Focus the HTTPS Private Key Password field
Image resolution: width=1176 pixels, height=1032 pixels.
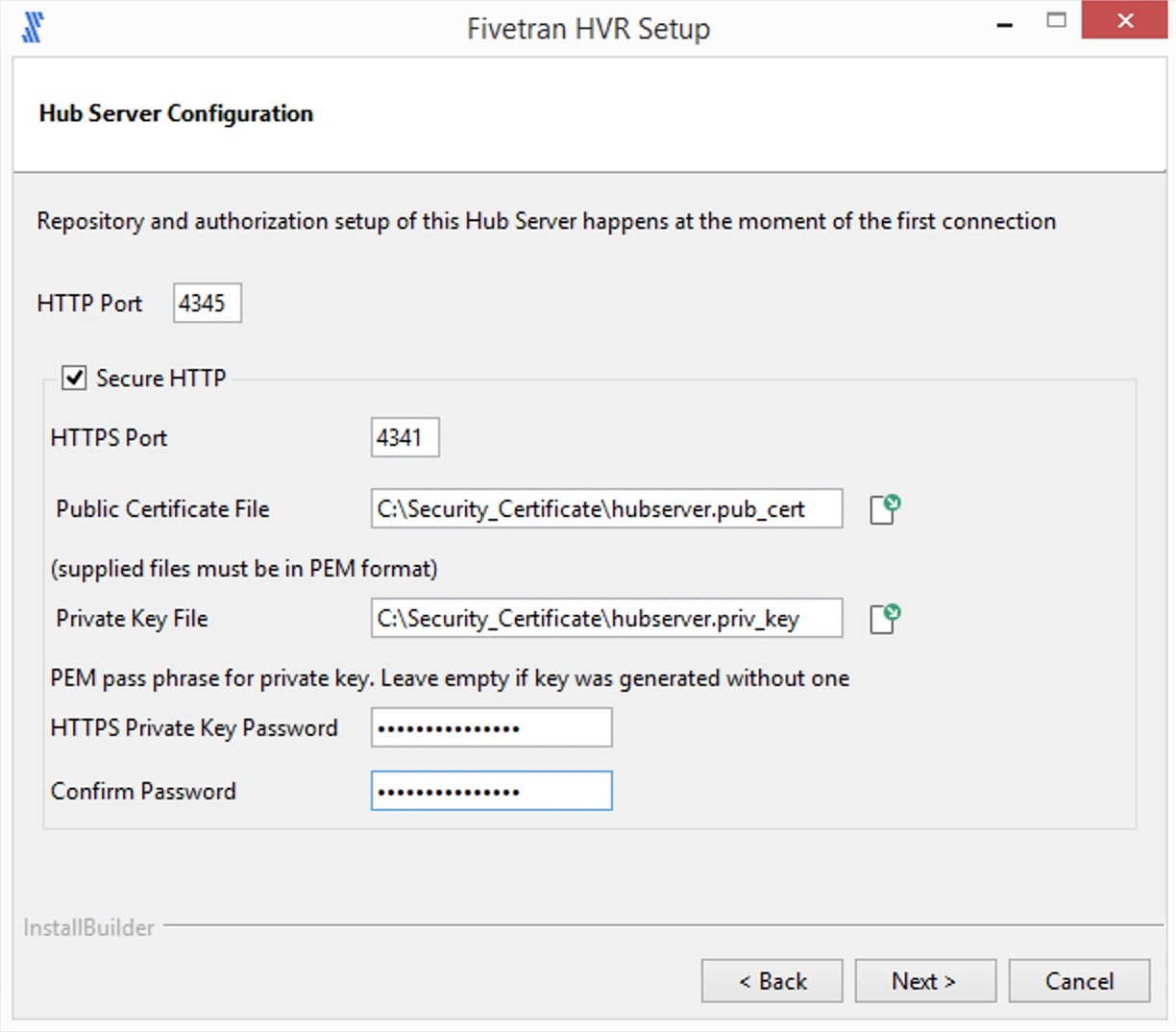[x=491, y=727]
